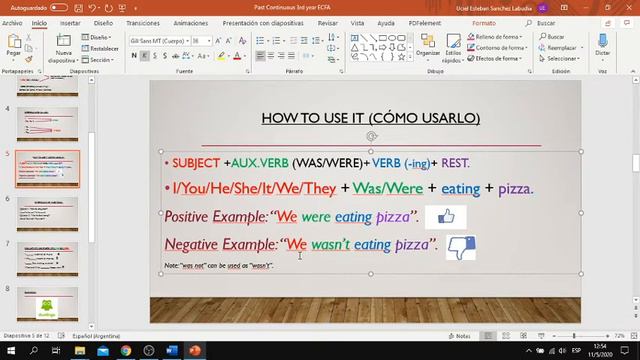Click the Pegar paste icon
The height and width of the screenshot is (360, 640).
click(14, 41)
